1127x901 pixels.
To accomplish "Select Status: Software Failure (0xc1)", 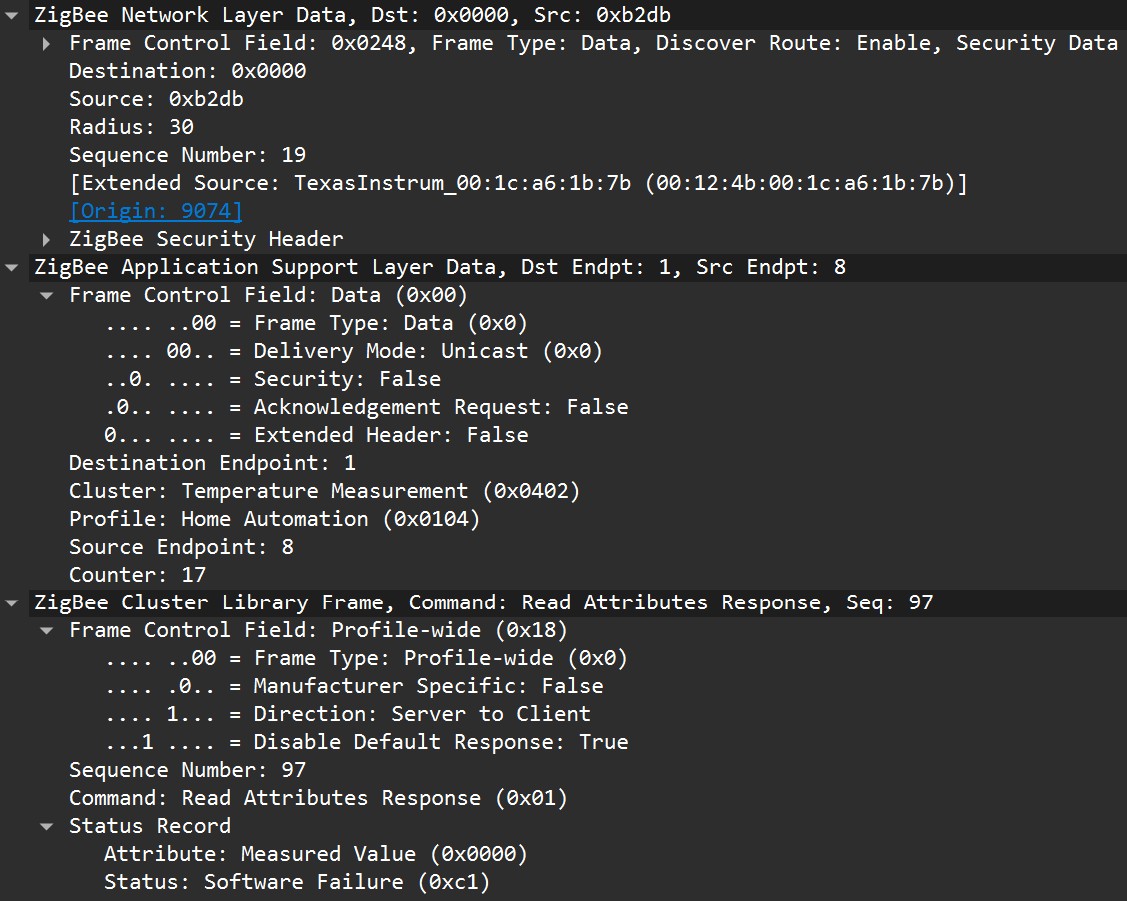I will 297,882.
